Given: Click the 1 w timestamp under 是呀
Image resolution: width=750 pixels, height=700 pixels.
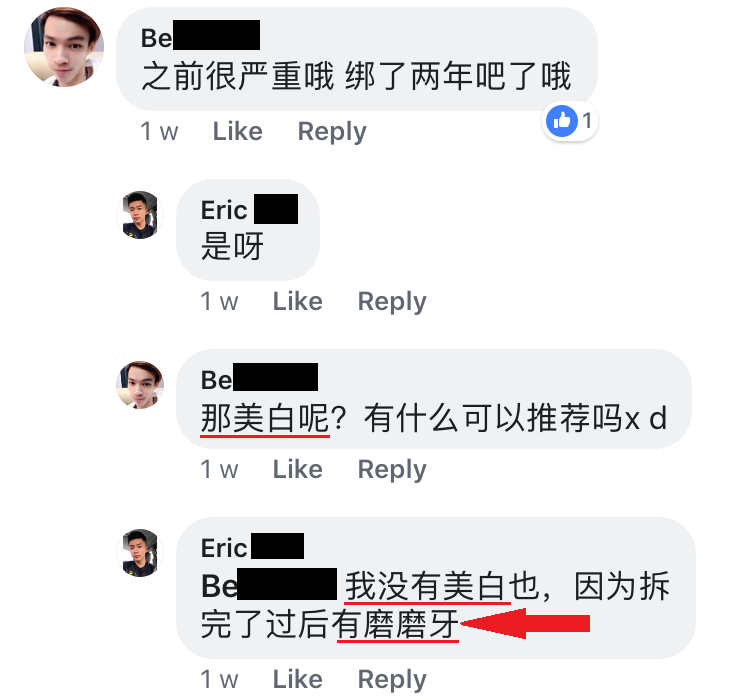Looking at the screenshot, I should (219, 301).
